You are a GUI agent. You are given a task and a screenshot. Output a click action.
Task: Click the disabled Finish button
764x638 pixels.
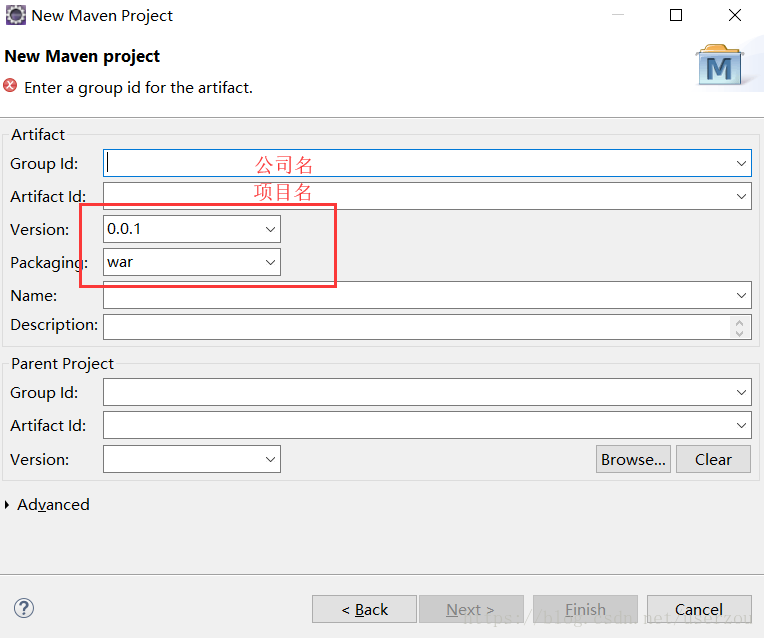585,609
